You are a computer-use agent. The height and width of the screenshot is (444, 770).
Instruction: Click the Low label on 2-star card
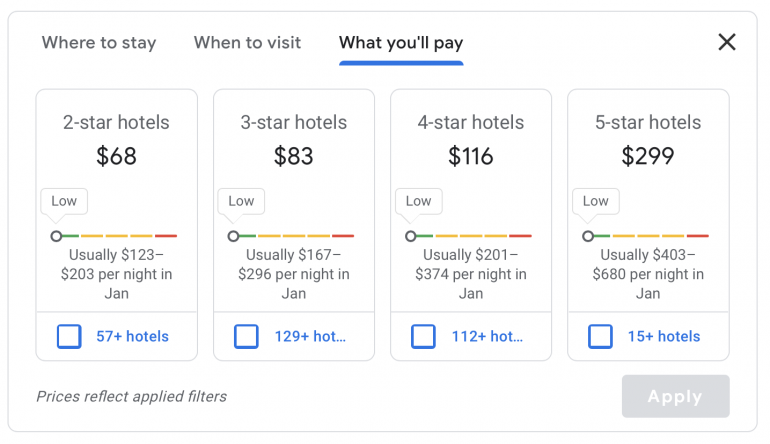pos(64,201)
